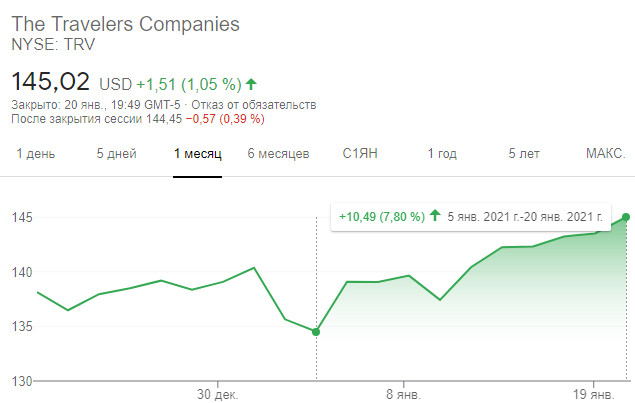635x403 pixels.
Task: Click the 5 Jan low point dot
Action: (x=316, y=332)
